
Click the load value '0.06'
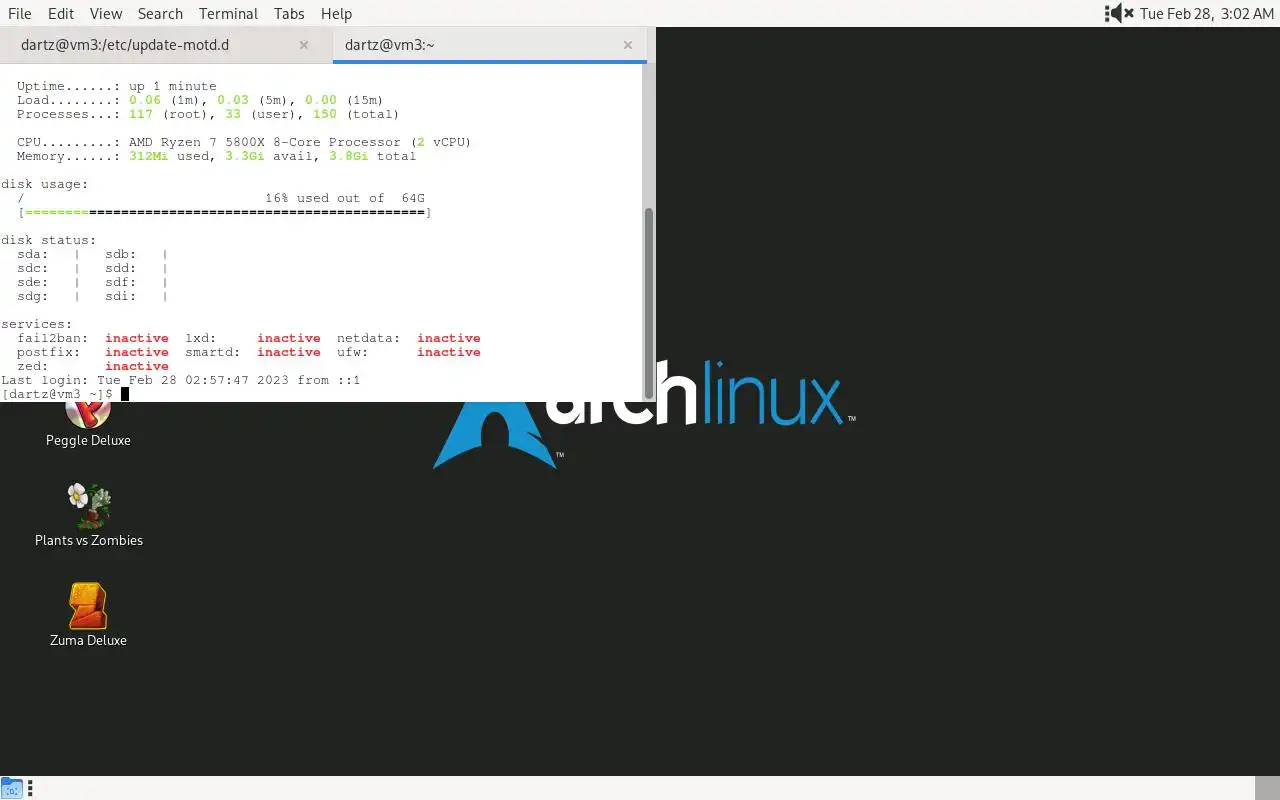tap(145, 100)
